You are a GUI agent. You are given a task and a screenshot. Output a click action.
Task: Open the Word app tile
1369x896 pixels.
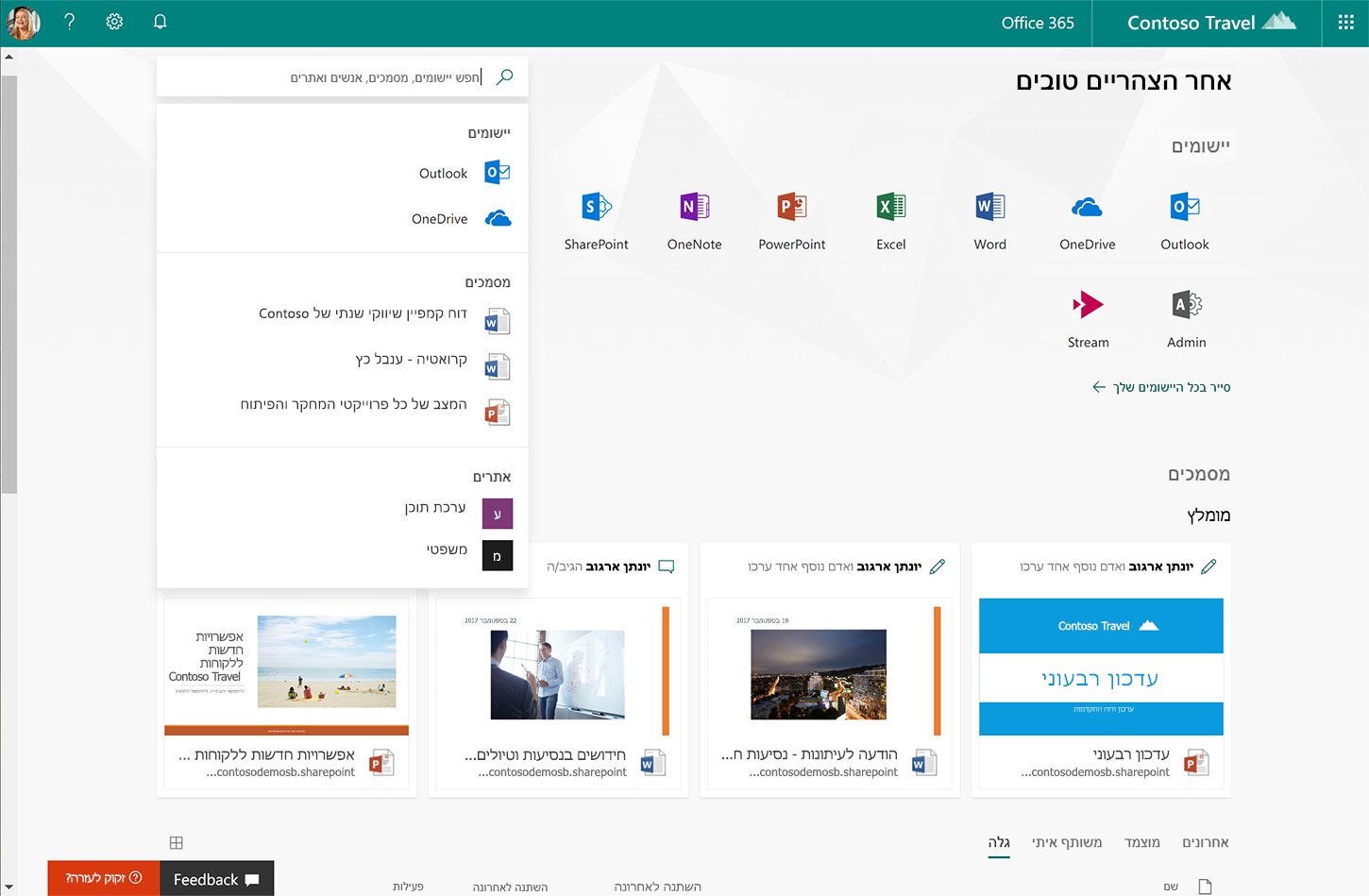pyautogui.click(x=990, y=220)
